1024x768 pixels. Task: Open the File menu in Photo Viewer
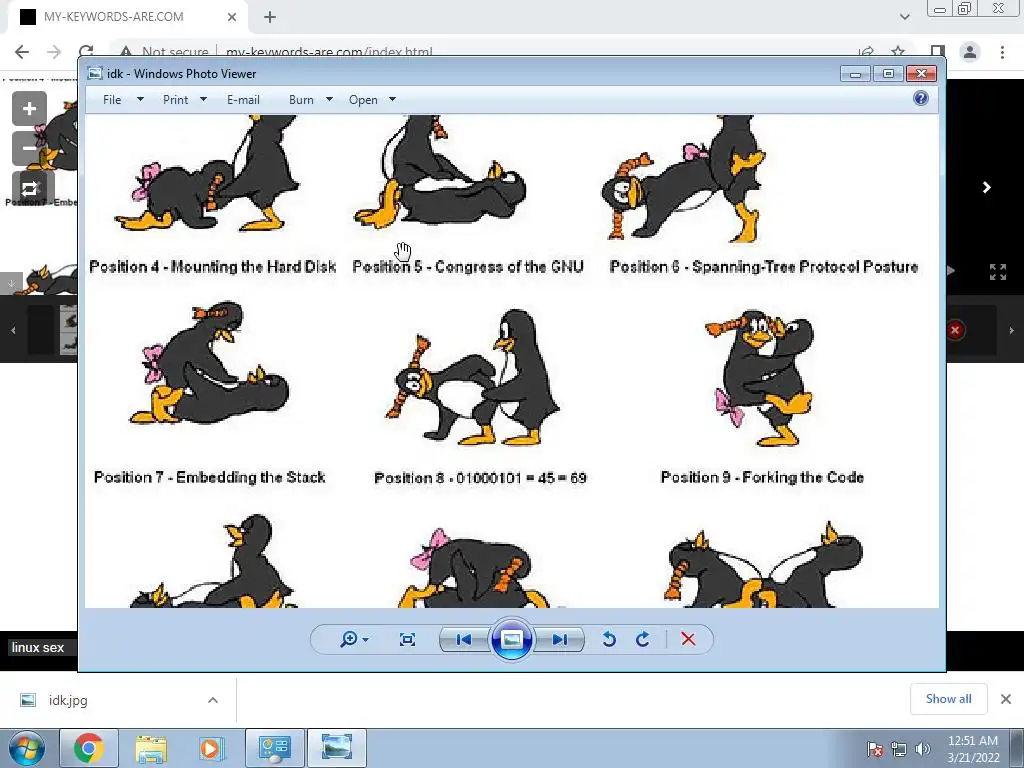[x=112, y=100]
